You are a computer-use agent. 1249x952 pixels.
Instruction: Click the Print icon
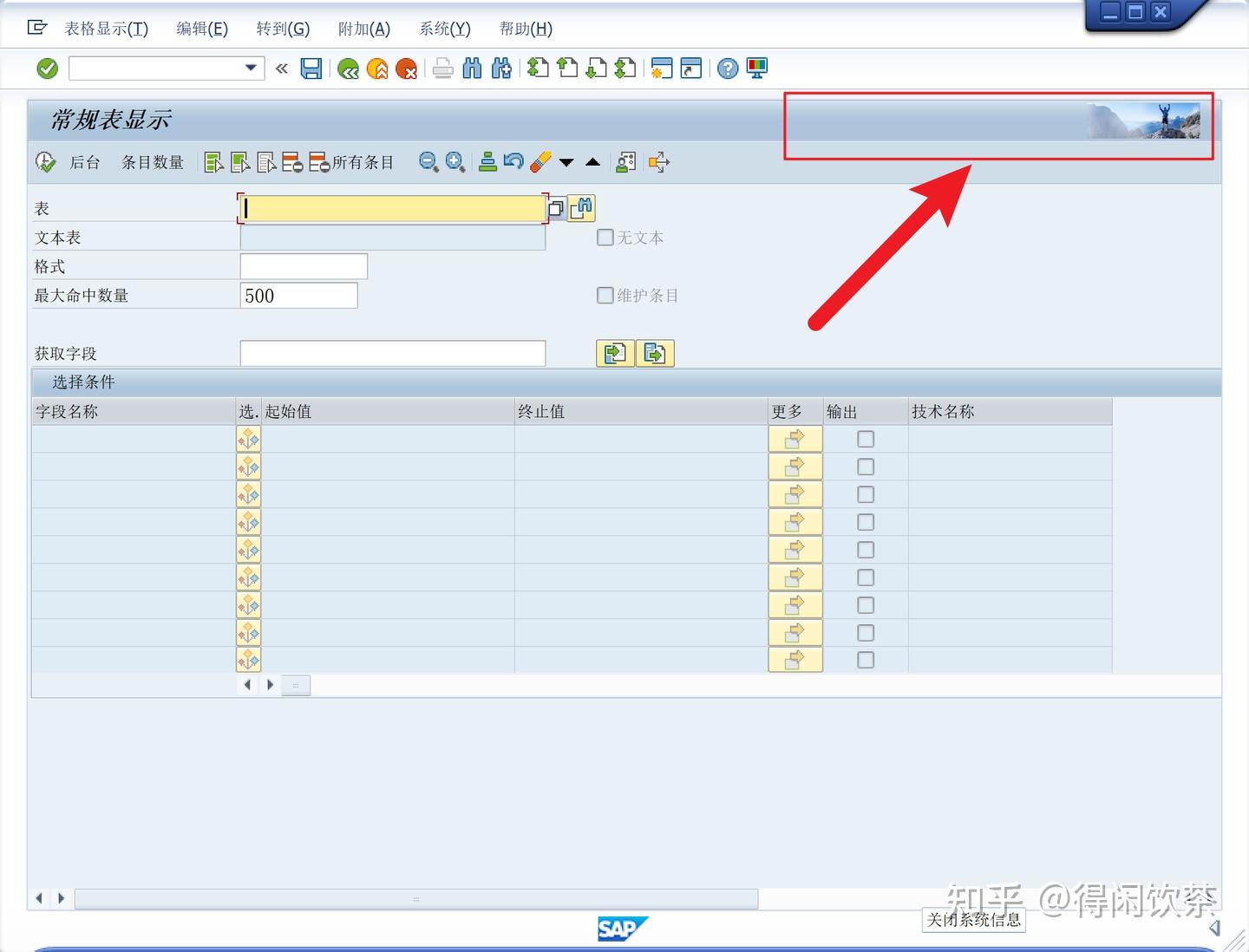click(443, 68)
